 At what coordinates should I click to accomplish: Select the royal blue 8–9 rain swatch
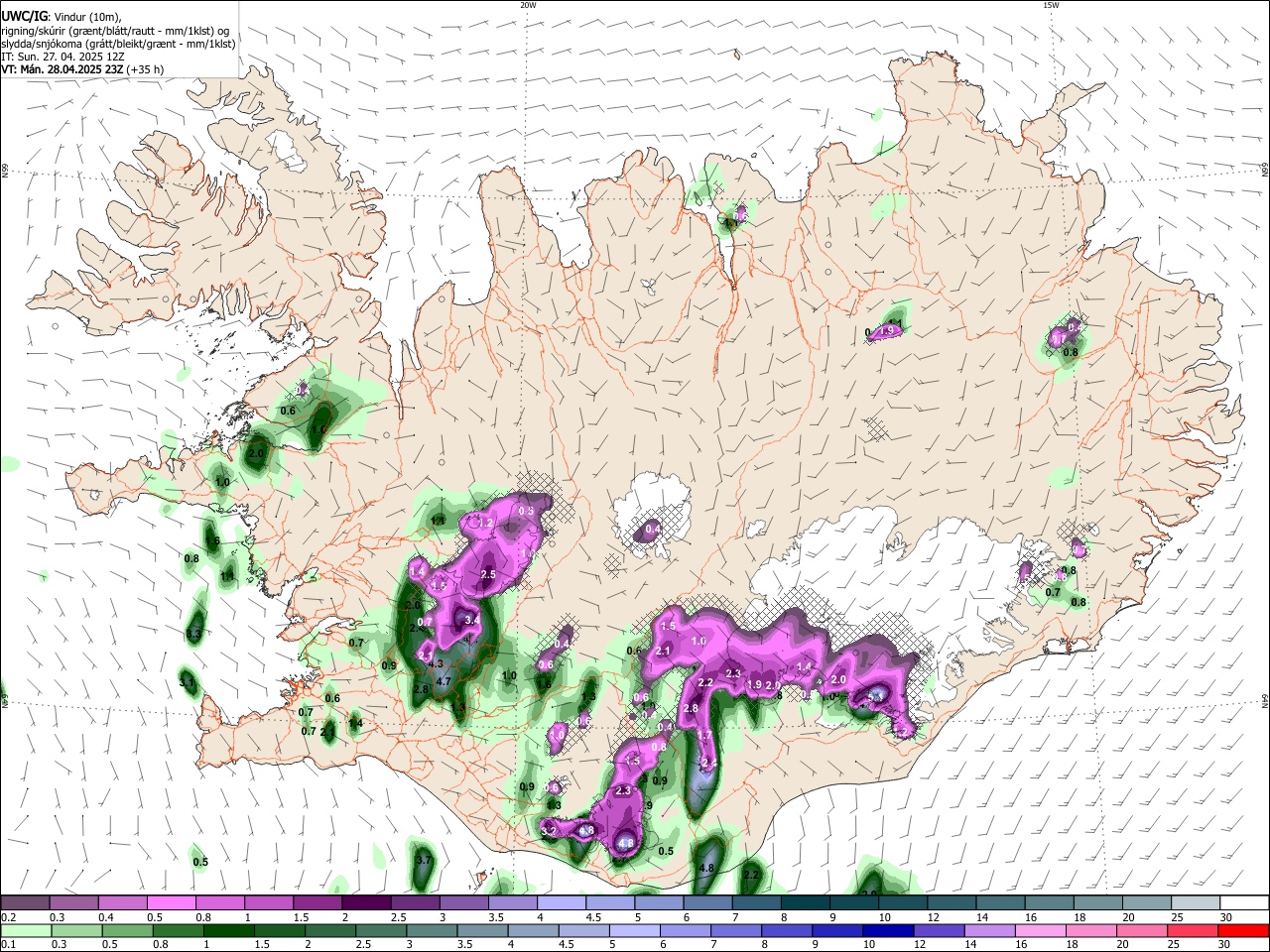[x=786, y=930]
